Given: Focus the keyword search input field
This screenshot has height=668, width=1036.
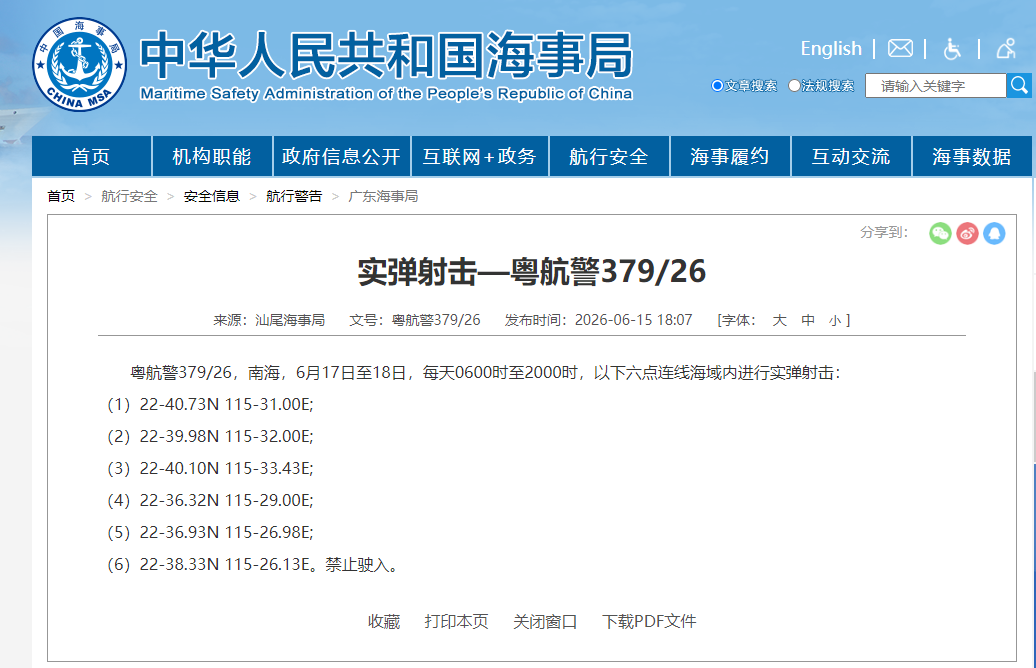Looking at the screenshot, I should [936, 86].
